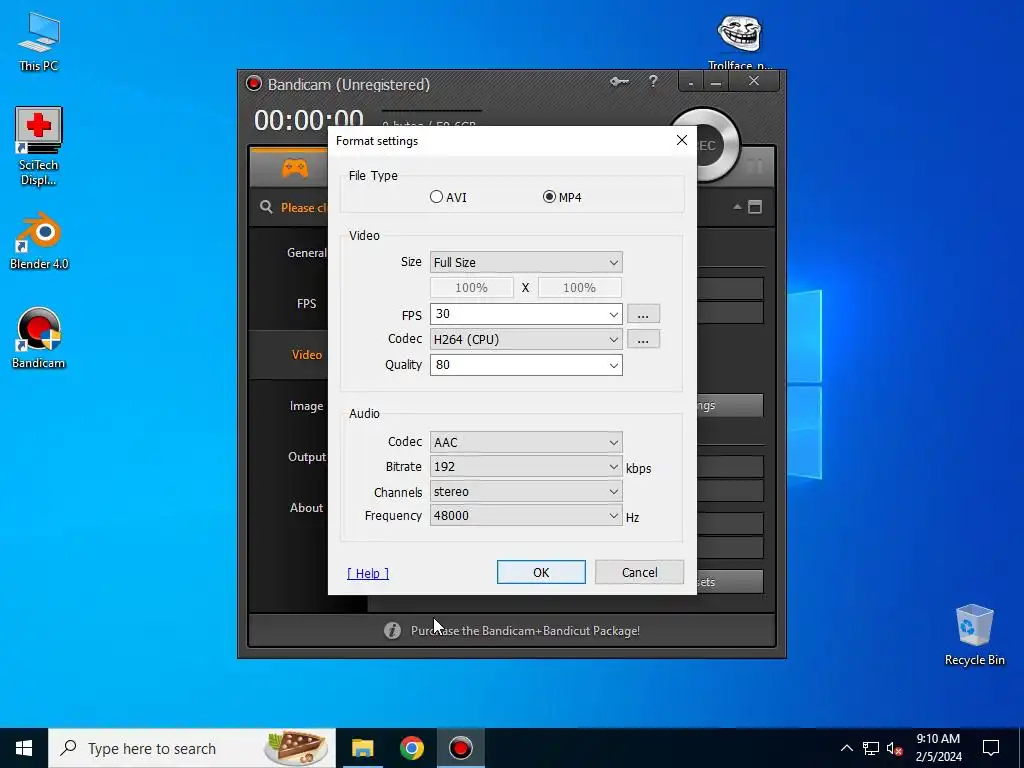Open the Video tab in Bandicam
The height and width of the screenshot is (768, 1024).
306,355
